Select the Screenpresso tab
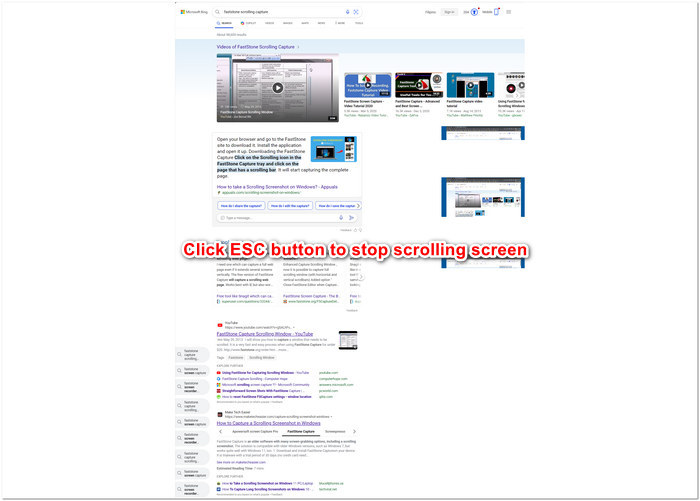 point(335,432)
